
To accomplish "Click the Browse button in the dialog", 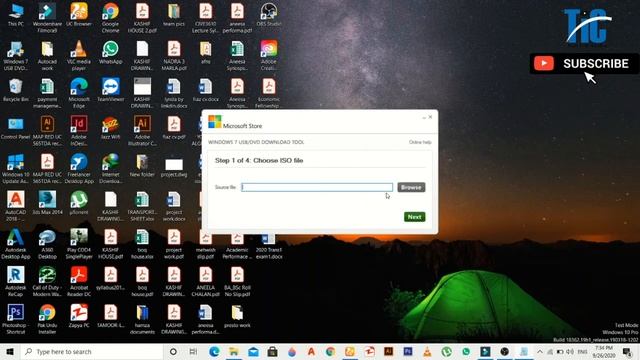I will (411, 187).
